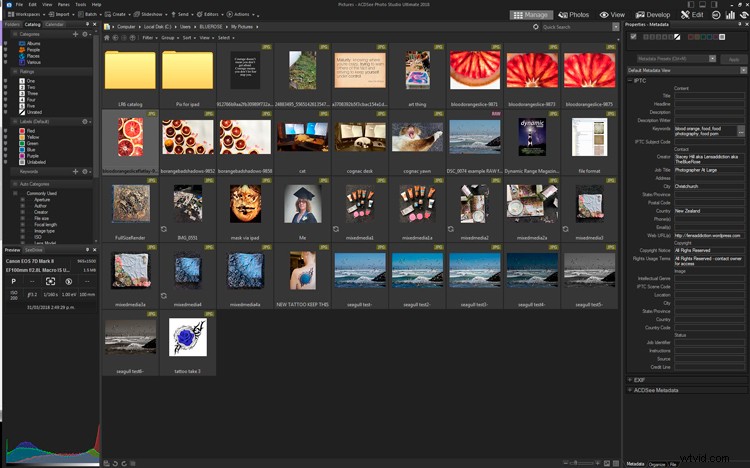Navigate back with the left arrow icon

(x=115, y=37)
